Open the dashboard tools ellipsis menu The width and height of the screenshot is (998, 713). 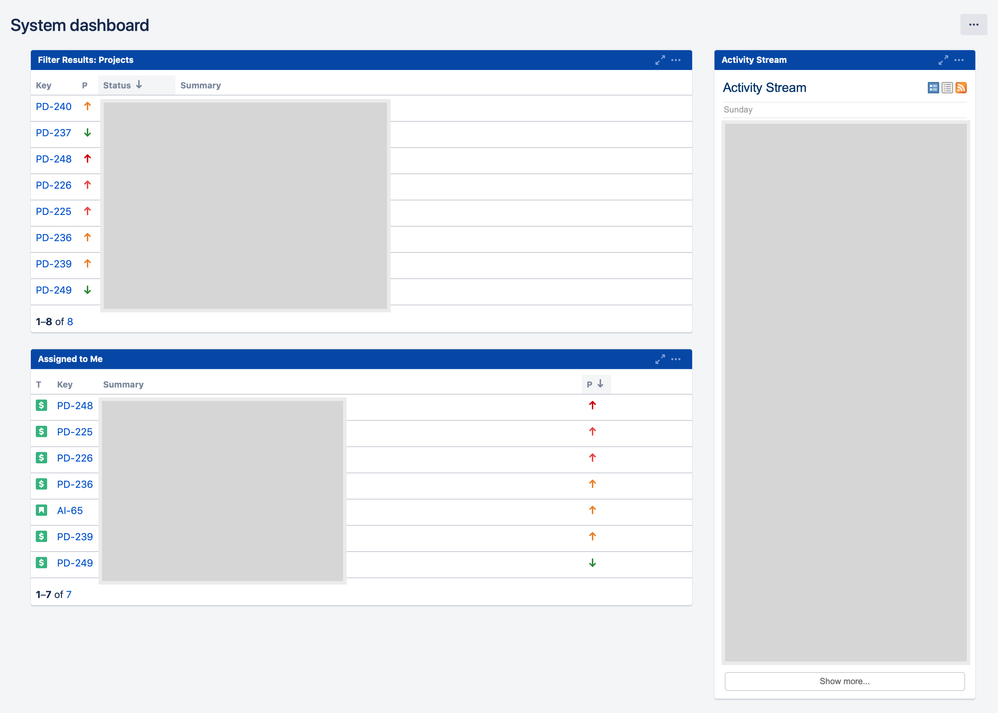(x=973, y=24)
